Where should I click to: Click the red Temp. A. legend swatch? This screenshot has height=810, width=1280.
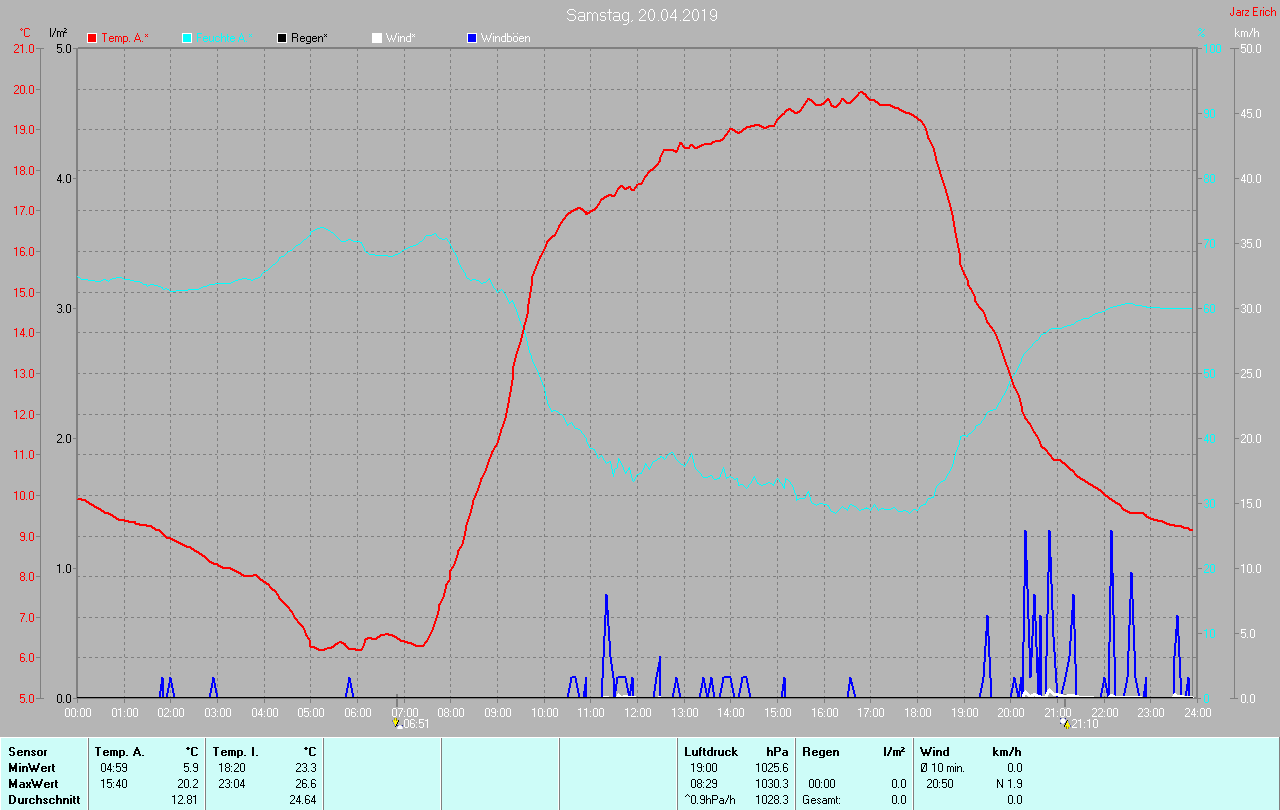pyautogui.click(x=92, y=38)
